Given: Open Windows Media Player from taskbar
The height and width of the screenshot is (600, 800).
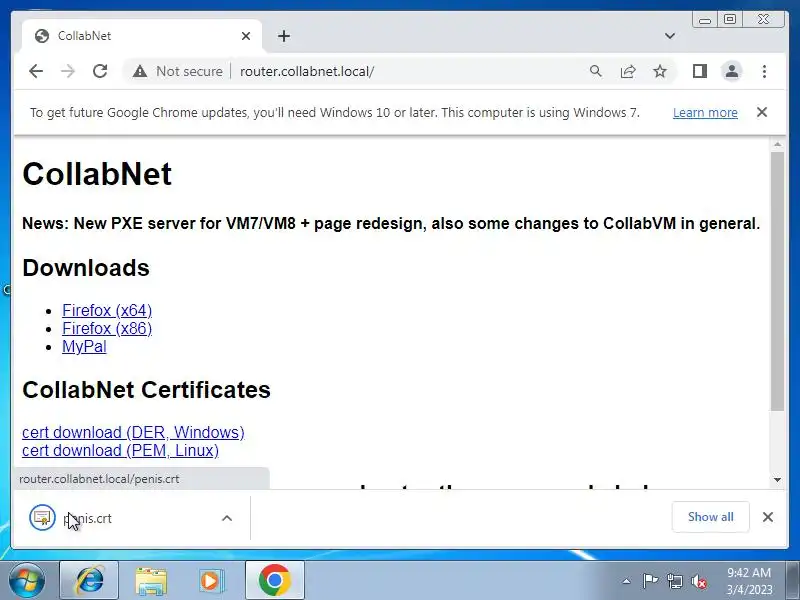Looking at the screenshot, I should tap(211, 580).
